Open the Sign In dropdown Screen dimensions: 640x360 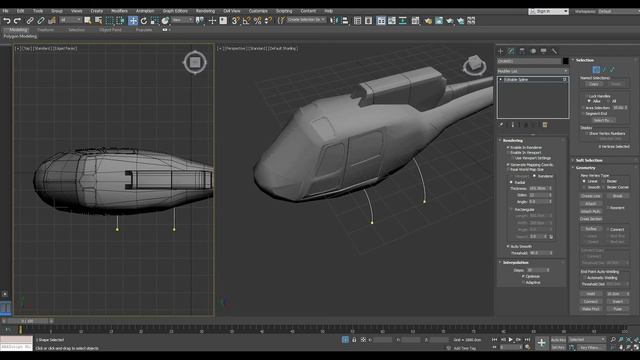pos(549,11)
